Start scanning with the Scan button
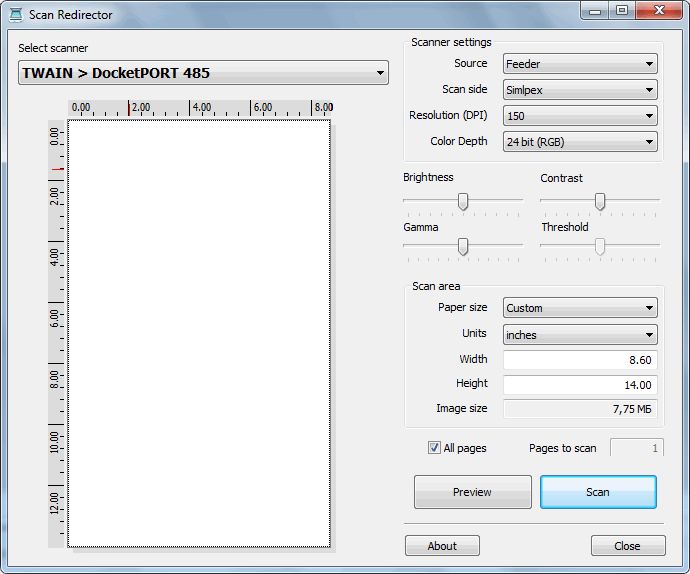This screenshot has height=574, width=690. [598, 492]
